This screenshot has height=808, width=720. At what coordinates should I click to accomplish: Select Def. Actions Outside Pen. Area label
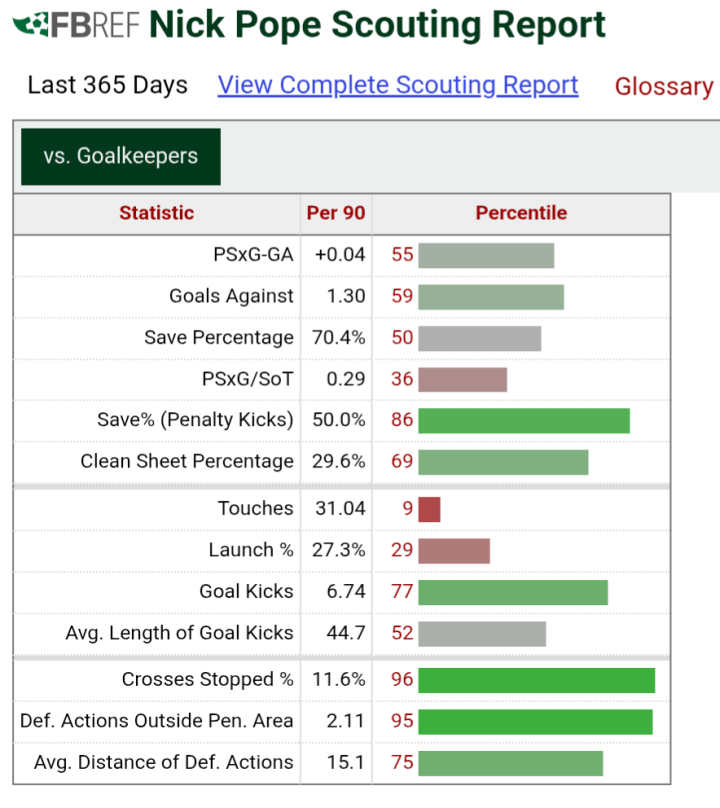[157, 721]
